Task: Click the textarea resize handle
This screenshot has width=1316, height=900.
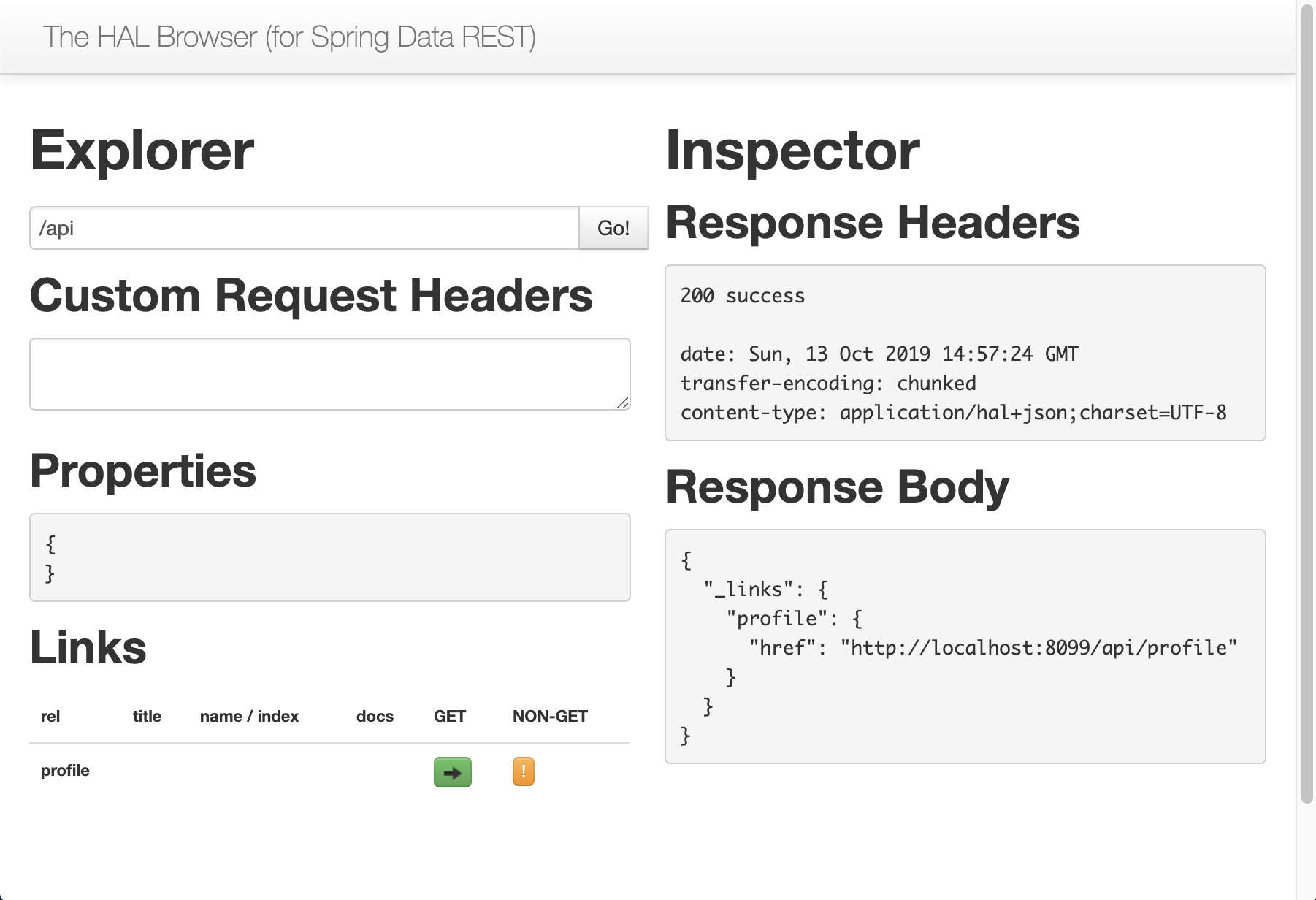Action: (x=624, y=403)
